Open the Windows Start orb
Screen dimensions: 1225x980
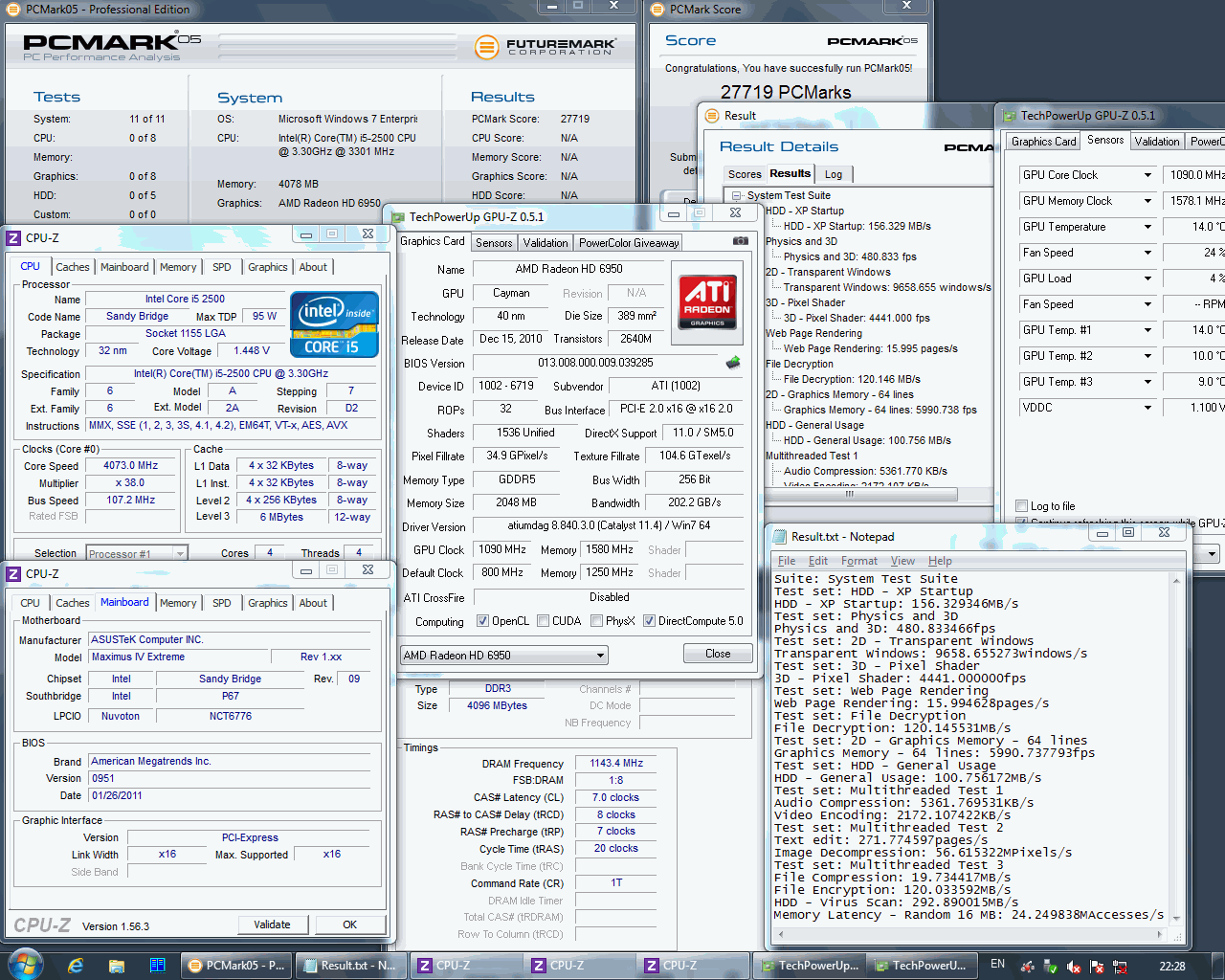coord(25,965)
